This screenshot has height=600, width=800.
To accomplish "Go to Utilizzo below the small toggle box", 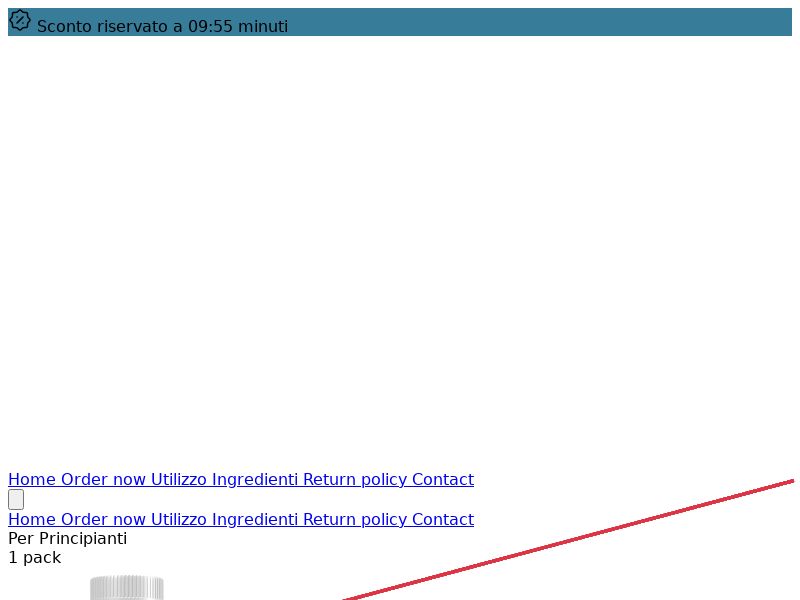I will point(179,519).
